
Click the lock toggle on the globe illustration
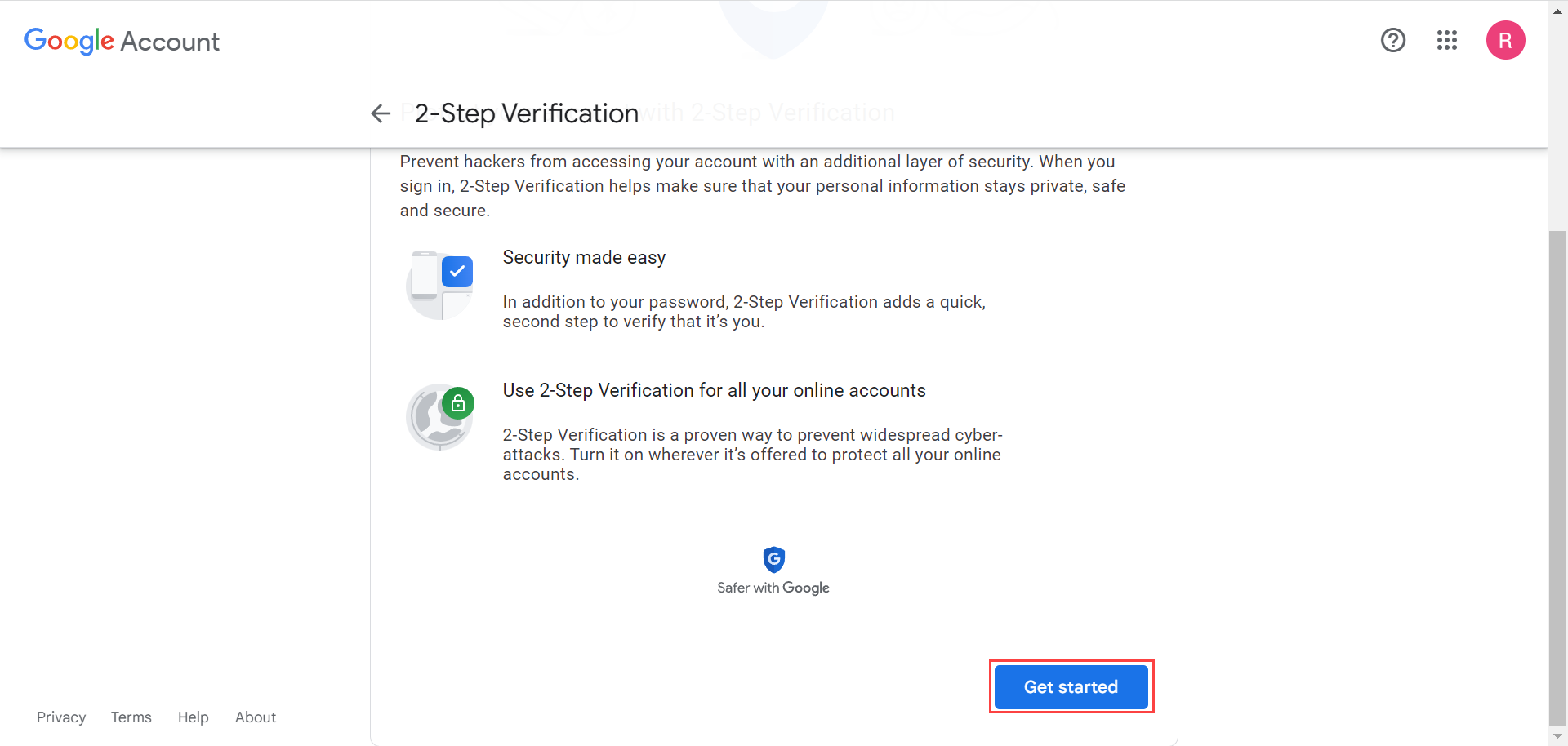(x=458, y=402)
